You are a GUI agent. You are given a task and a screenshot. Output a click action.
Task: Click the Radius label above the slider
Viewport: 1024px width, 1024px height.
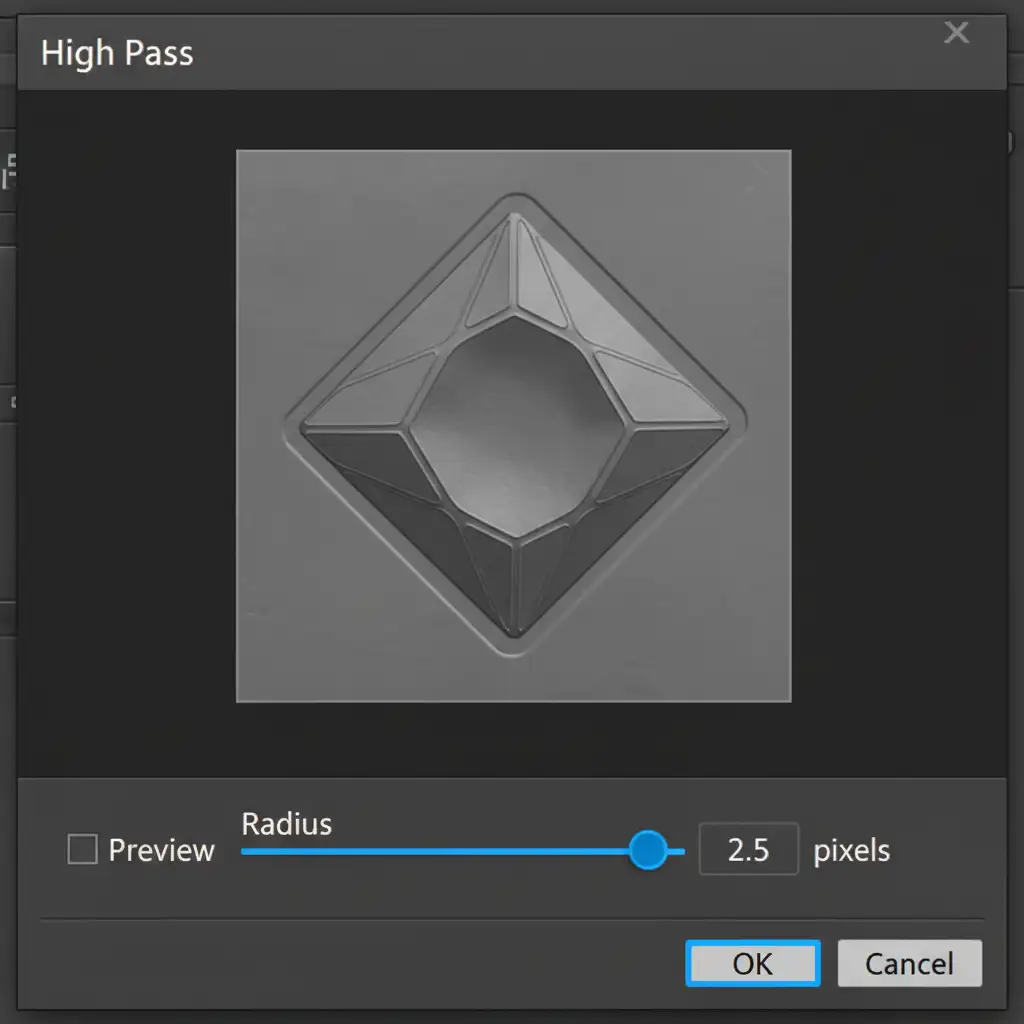tap(286, 824)
